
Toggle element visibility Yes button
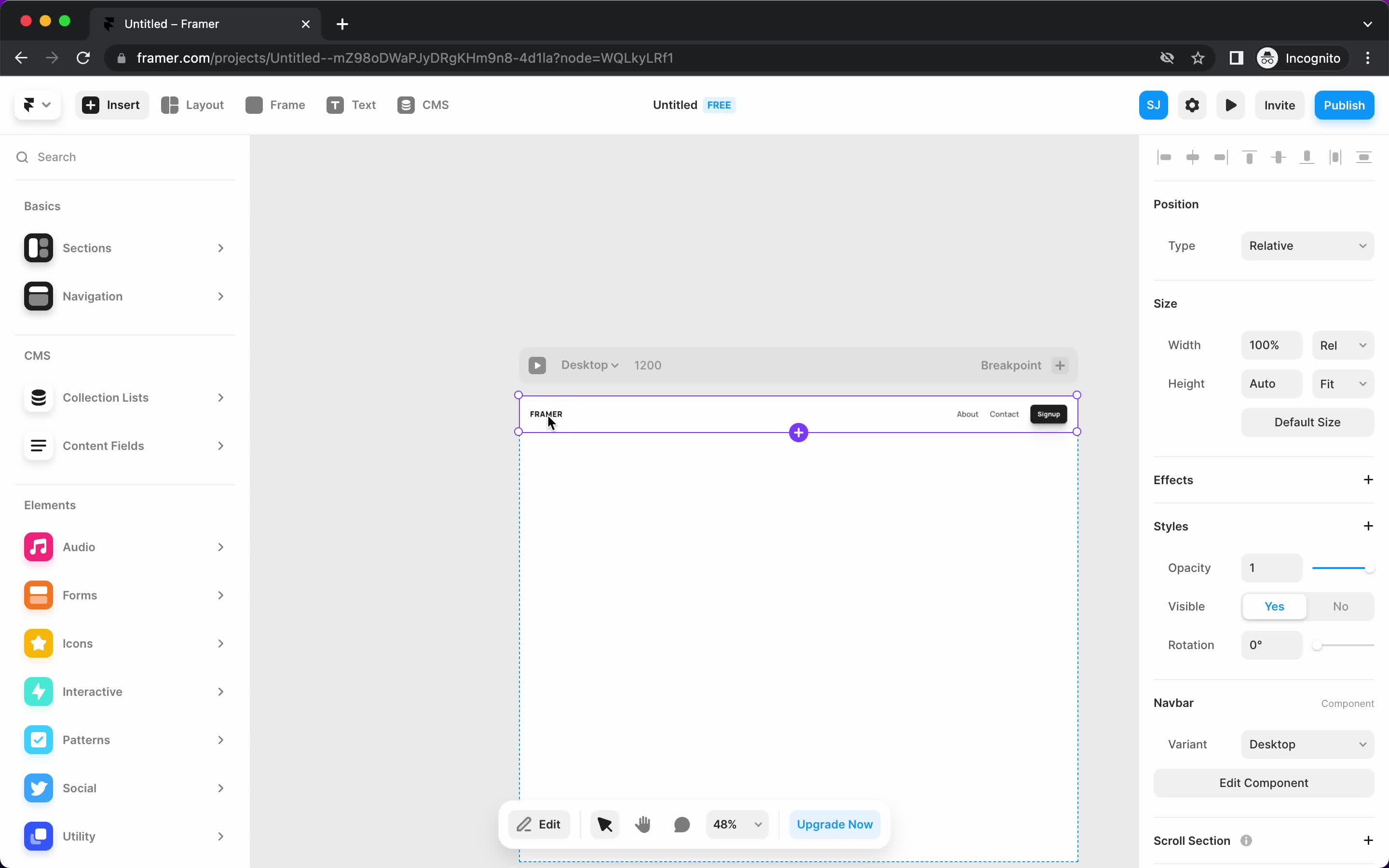point(1274,606)
